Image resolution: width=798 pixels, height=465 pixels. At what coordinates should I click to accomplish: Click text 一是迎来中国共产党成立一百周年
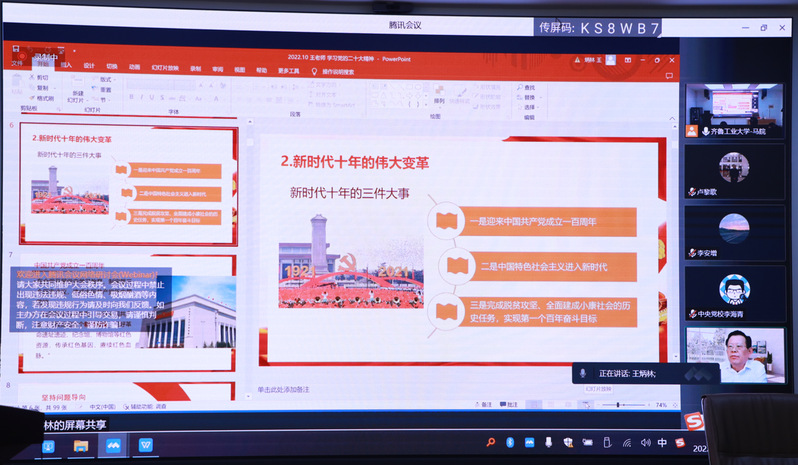[533, 222]
